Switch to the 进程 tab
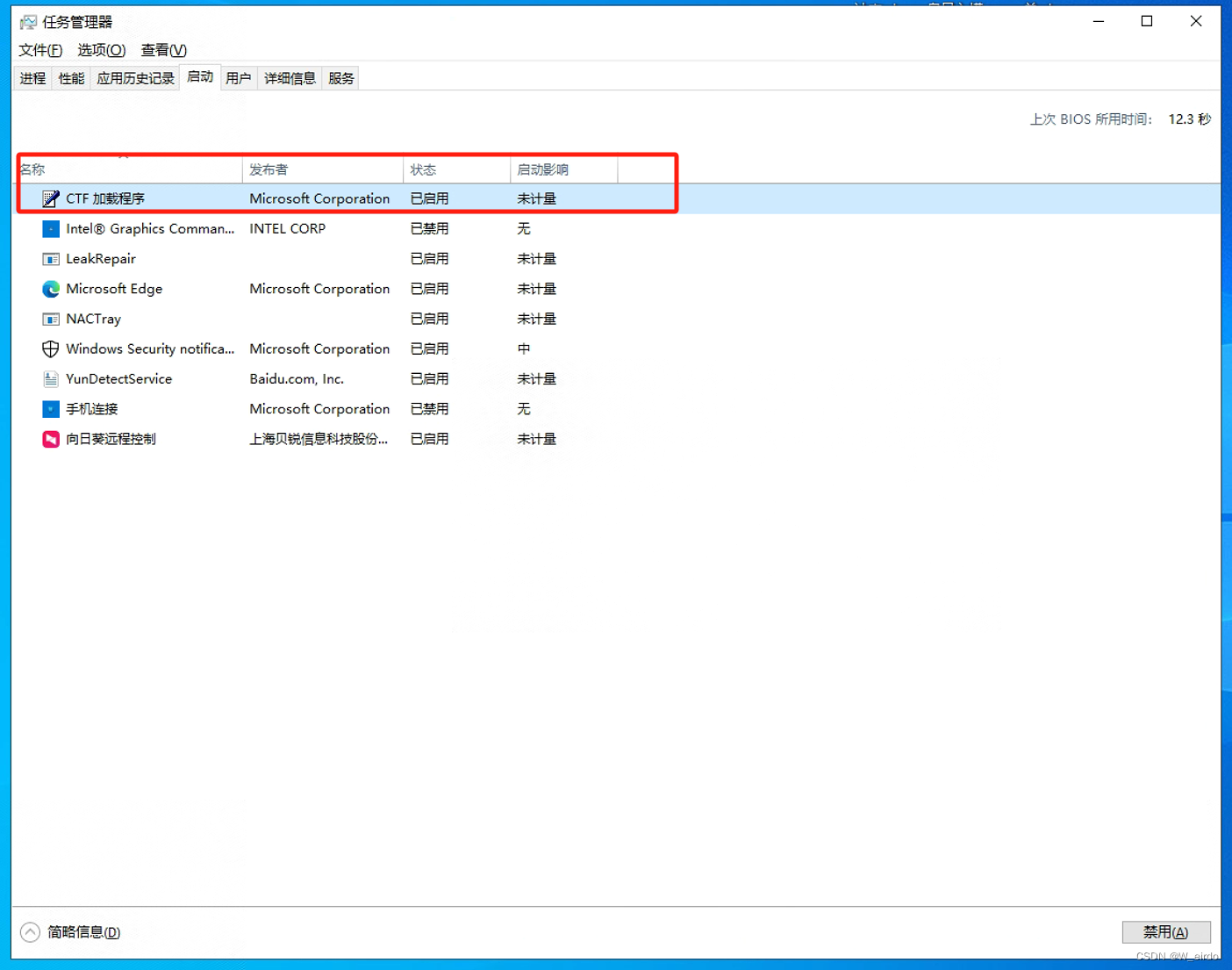Viewport: 1232px width, 970px height. coord(33,78)
